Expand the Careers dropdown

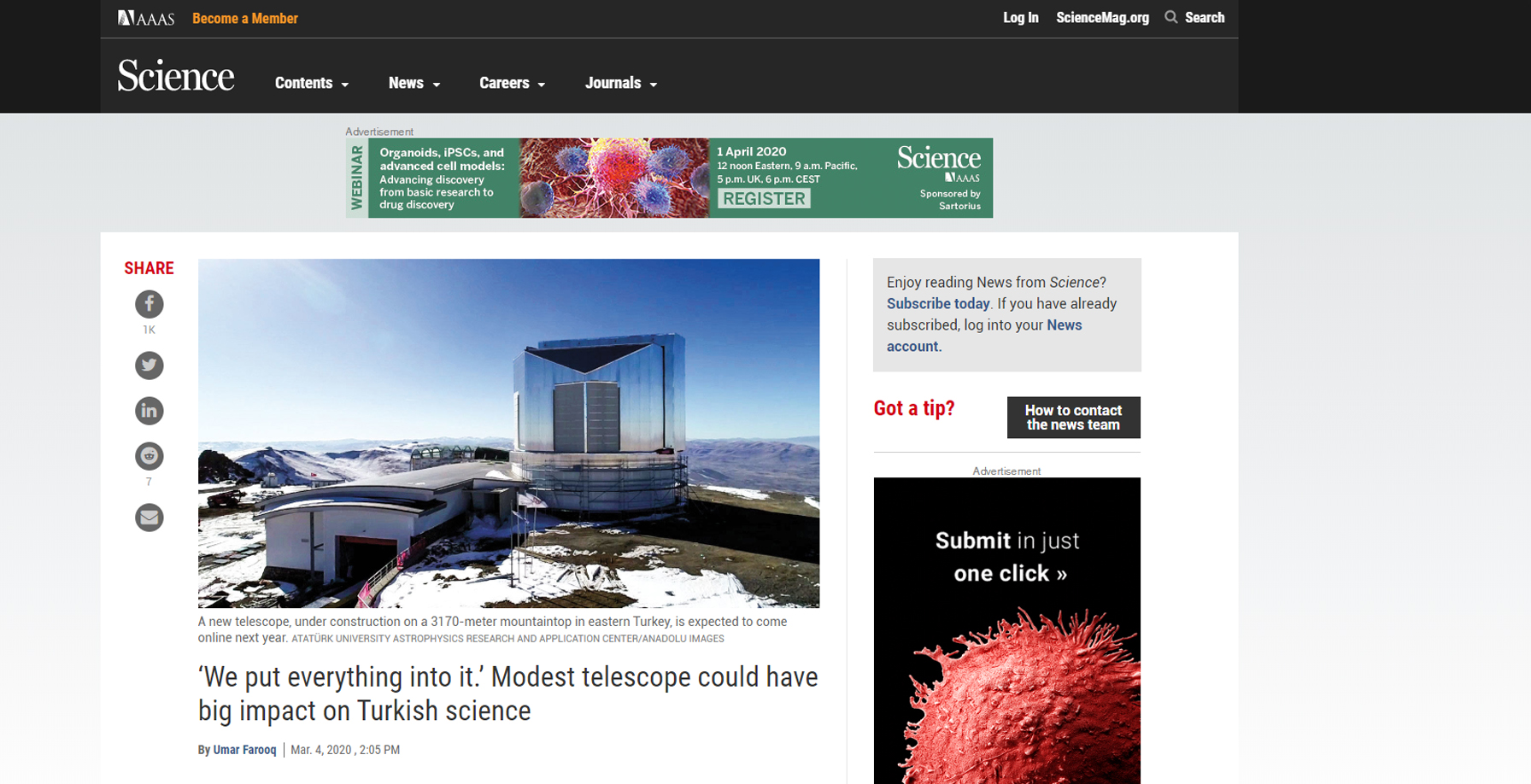(512, 83)
